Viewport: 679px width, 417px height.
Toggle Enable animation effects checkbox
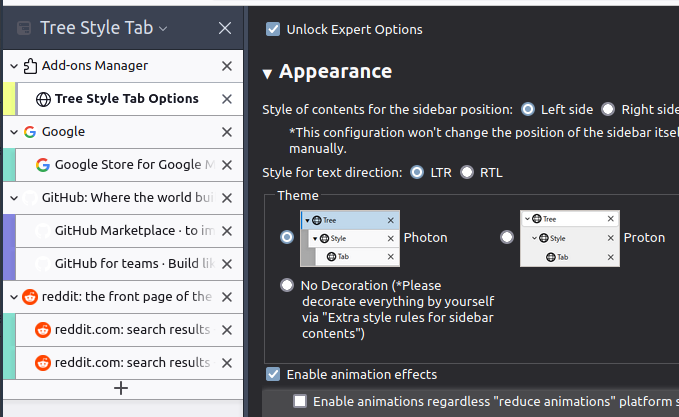pos(273,375)
